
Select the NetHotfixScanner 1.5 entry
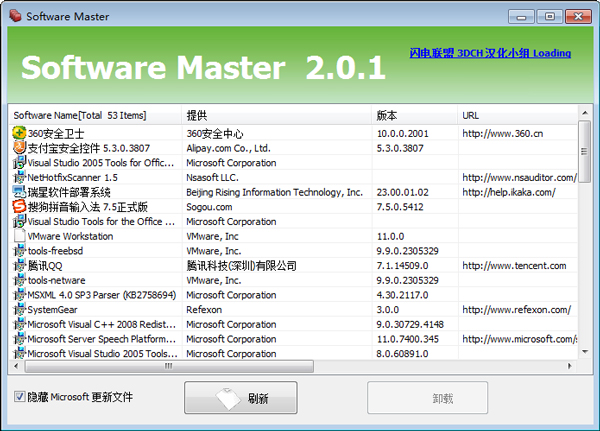[x=73, y=178]
